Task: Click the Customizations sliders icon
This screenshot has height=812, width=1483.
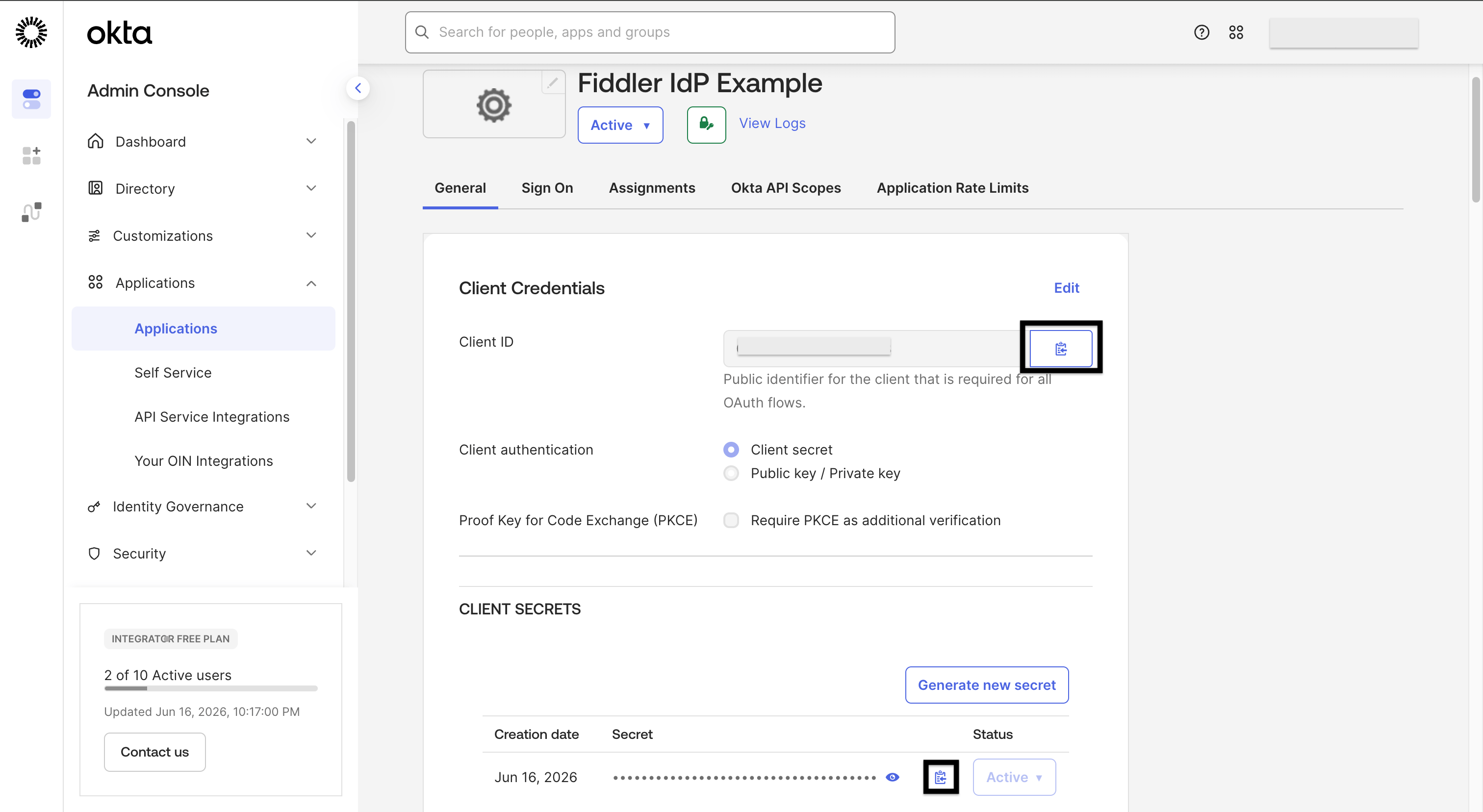Action: [x=94, y=235]
